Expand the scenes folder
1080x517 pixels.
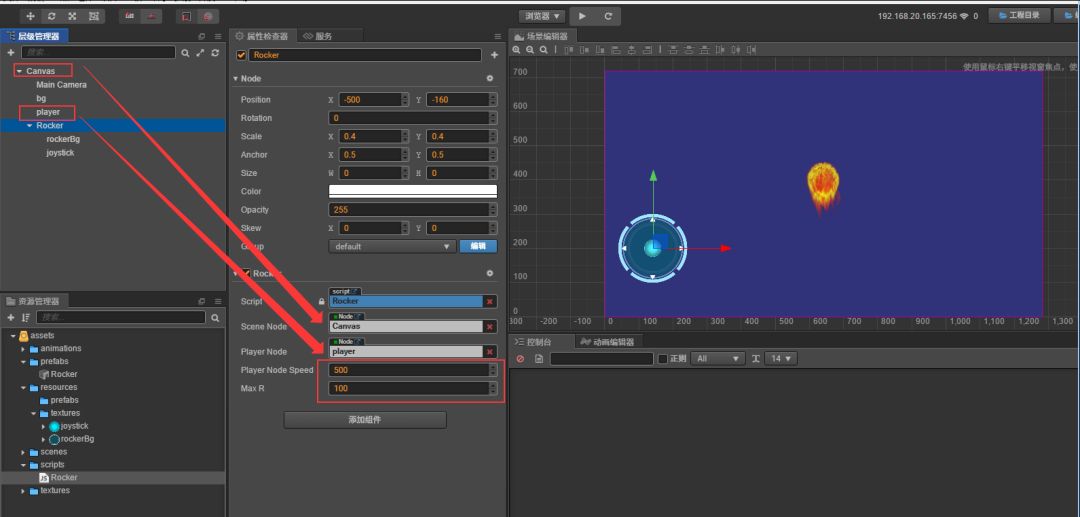point(23,452)
